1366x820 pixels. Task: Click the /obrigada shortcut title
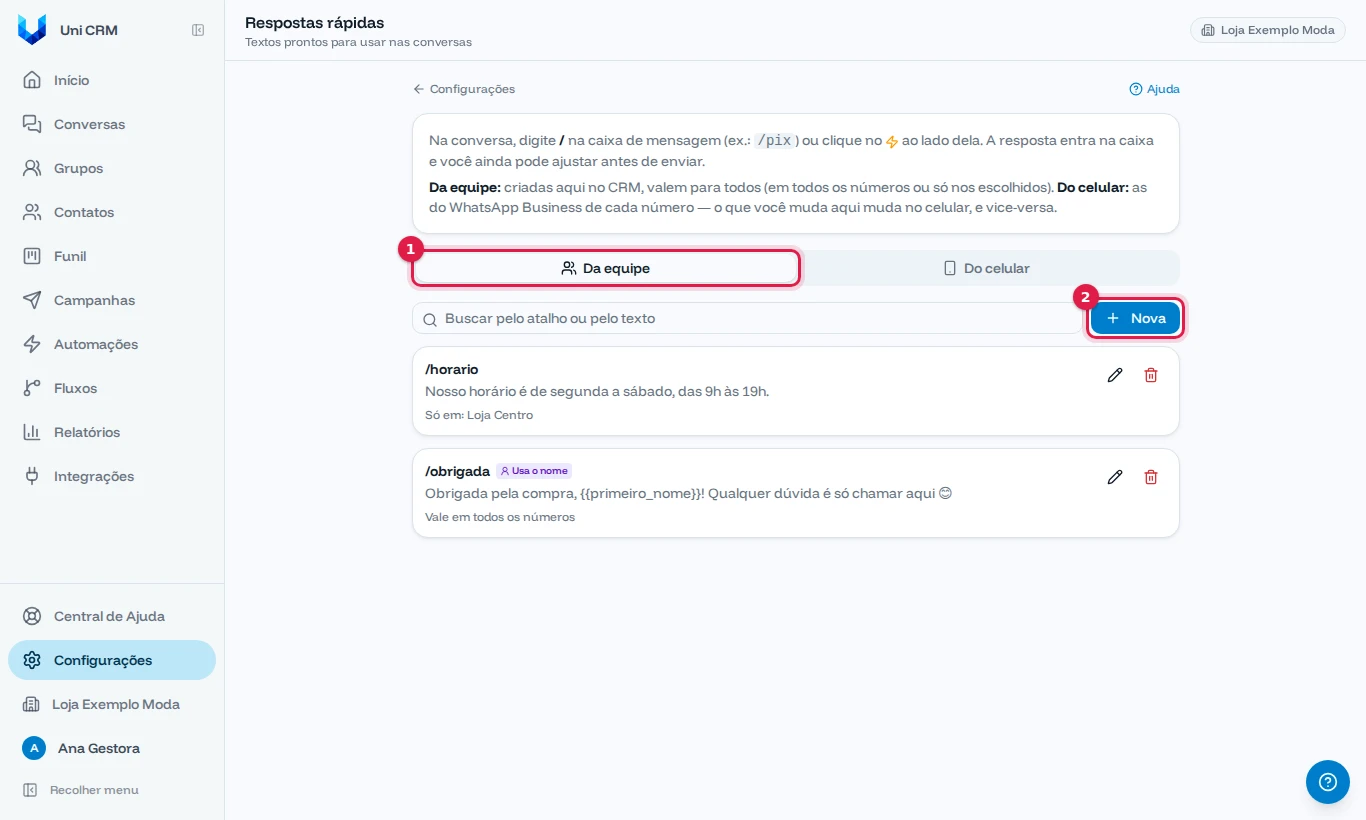(x=457, y=471)
